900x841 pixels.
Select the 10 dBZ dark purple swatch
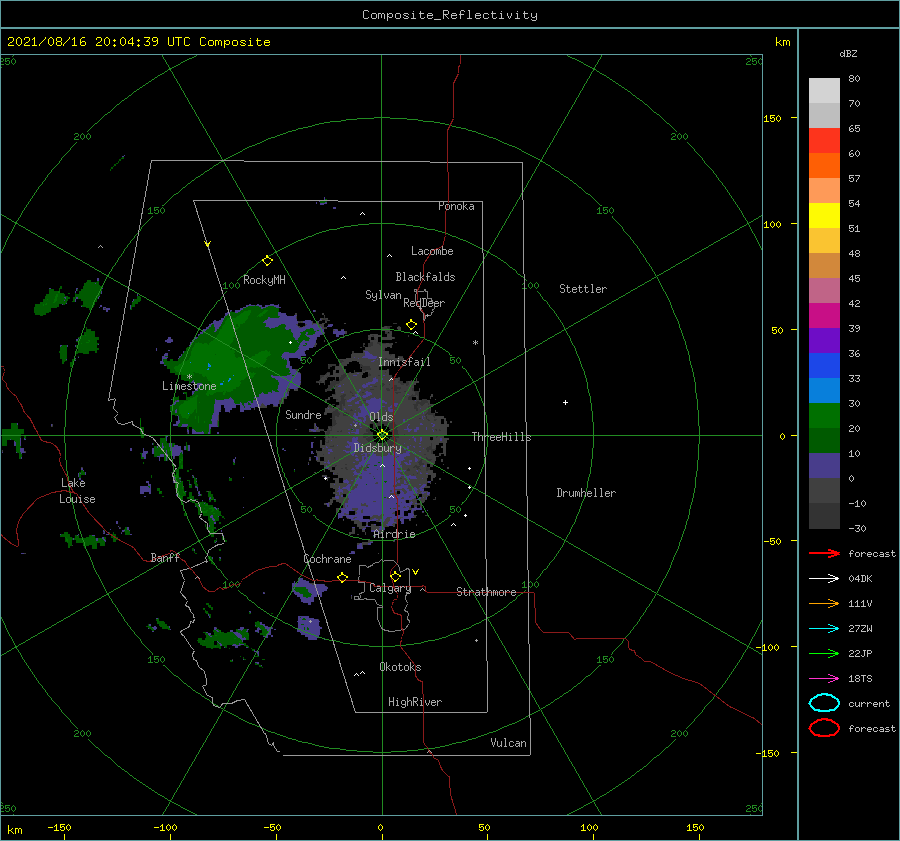pos(824,465)
